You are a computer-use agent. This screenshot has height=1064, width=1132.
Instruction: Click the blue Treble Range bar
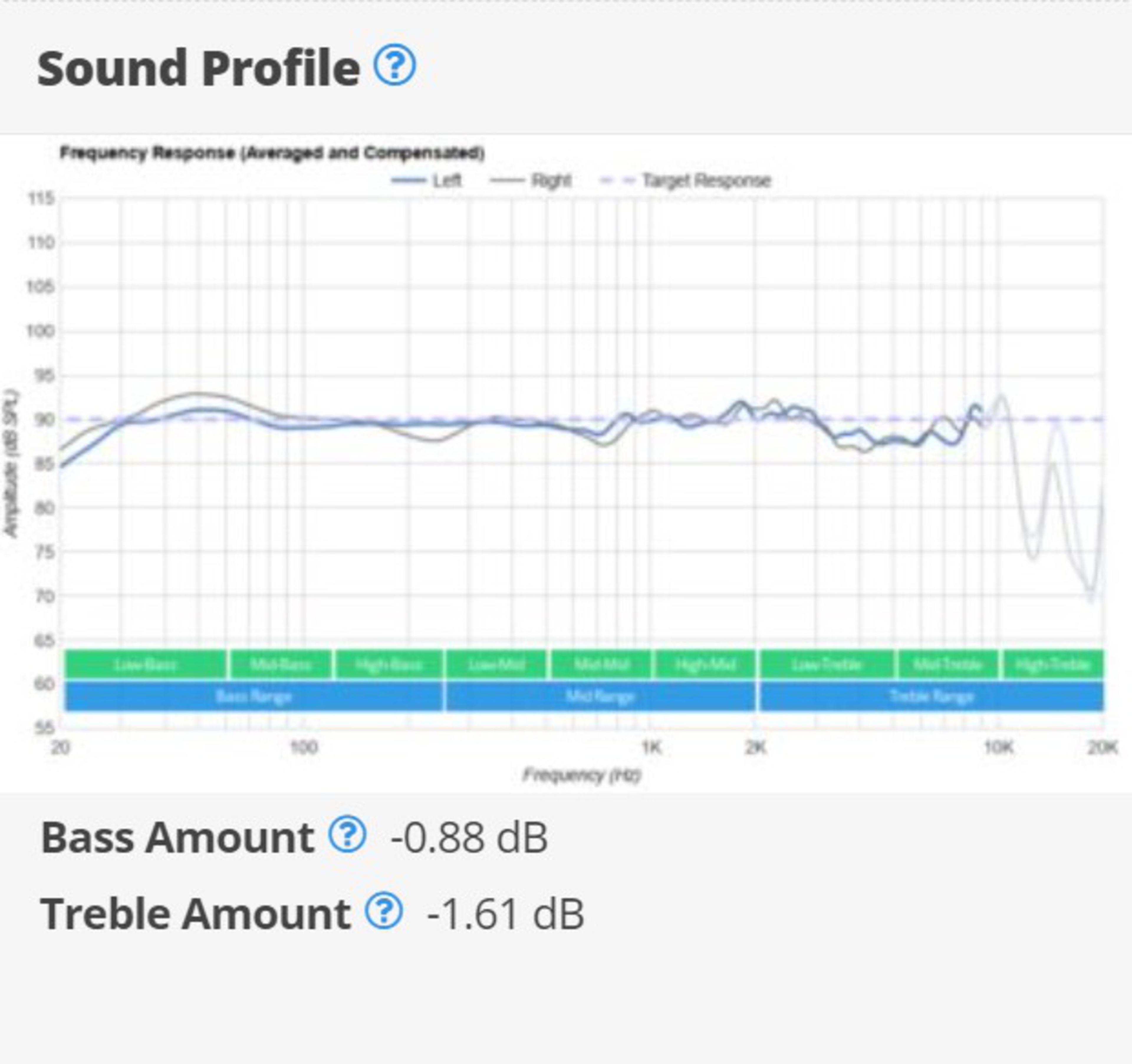(x=931, y=696)
